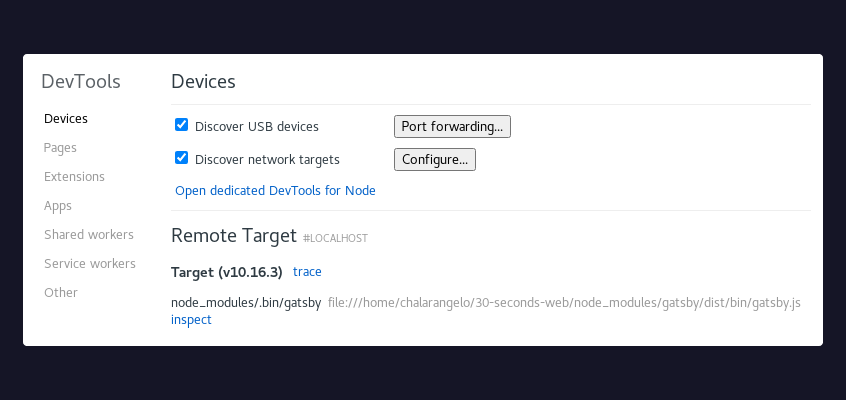Click the #LOCALHOST label

point(336,239)
